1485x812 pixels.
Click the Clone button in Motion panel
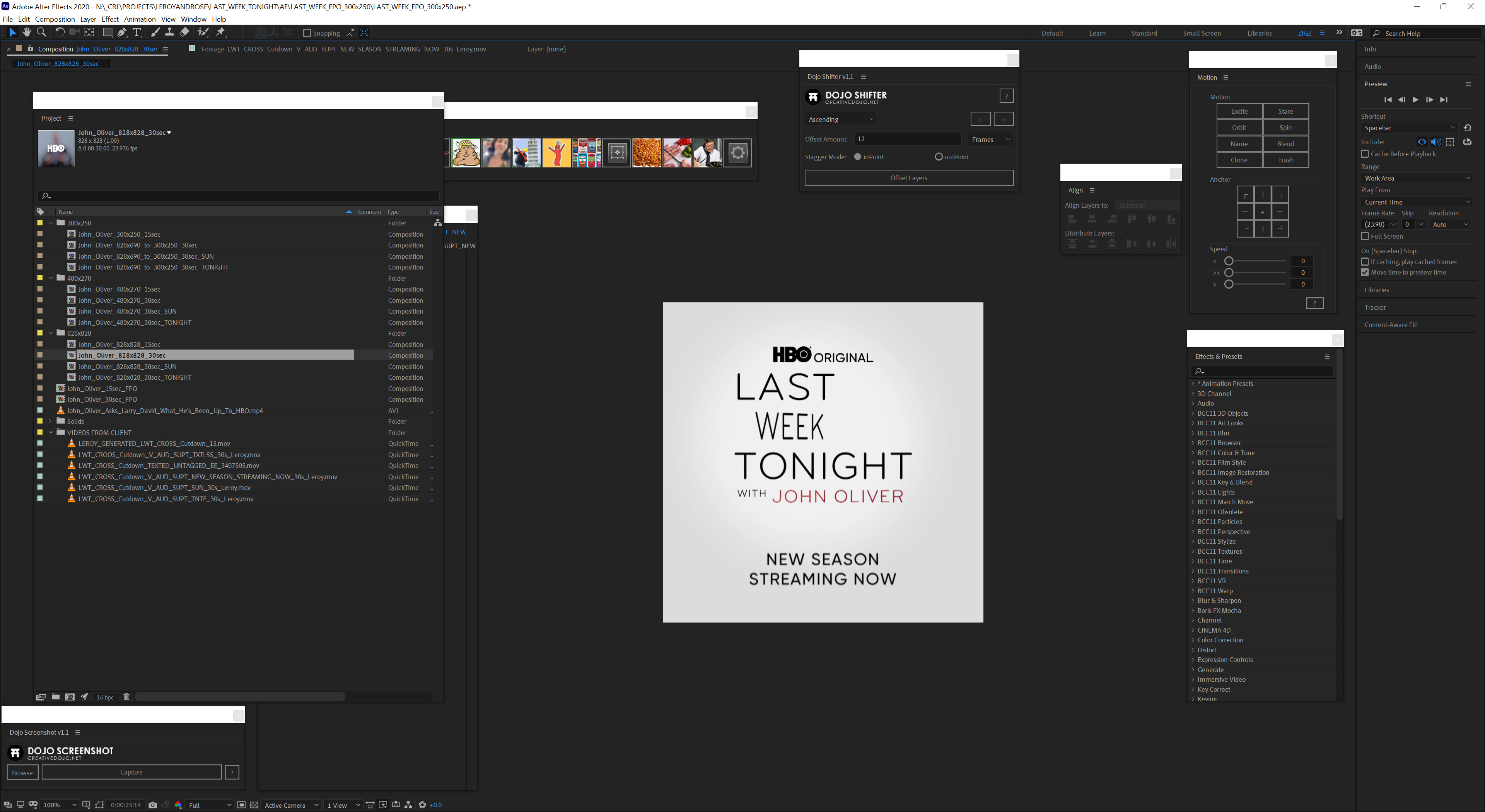point(1239,160)
